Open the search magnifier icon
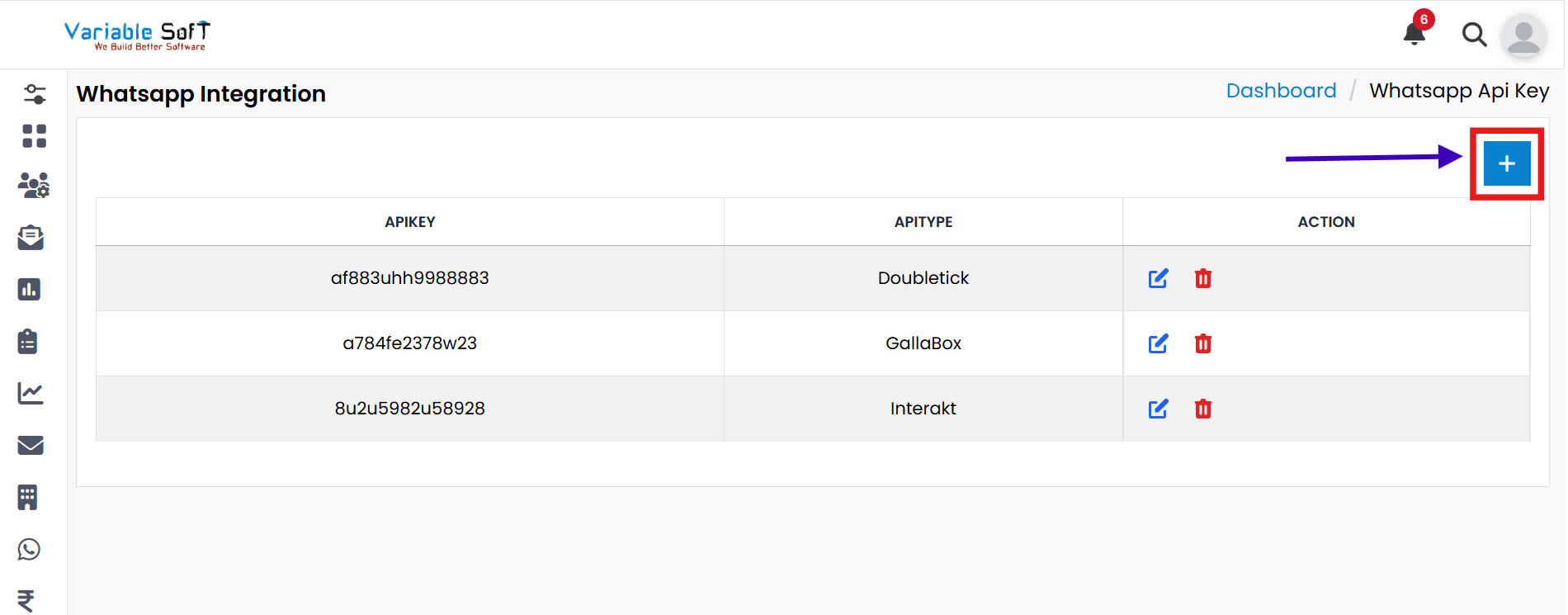 1473,35
